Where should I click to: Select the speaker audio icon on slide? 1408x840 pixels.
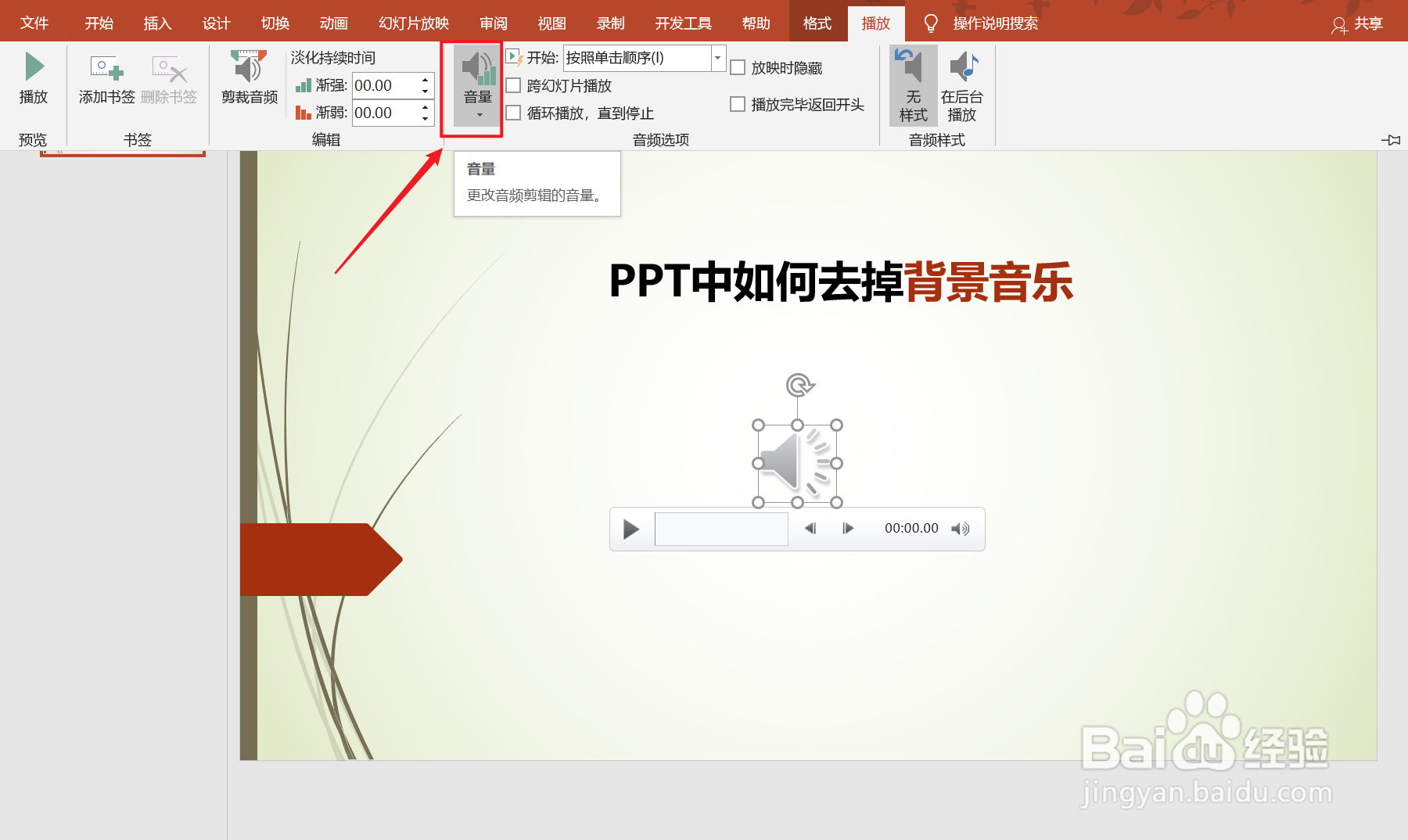796,464
